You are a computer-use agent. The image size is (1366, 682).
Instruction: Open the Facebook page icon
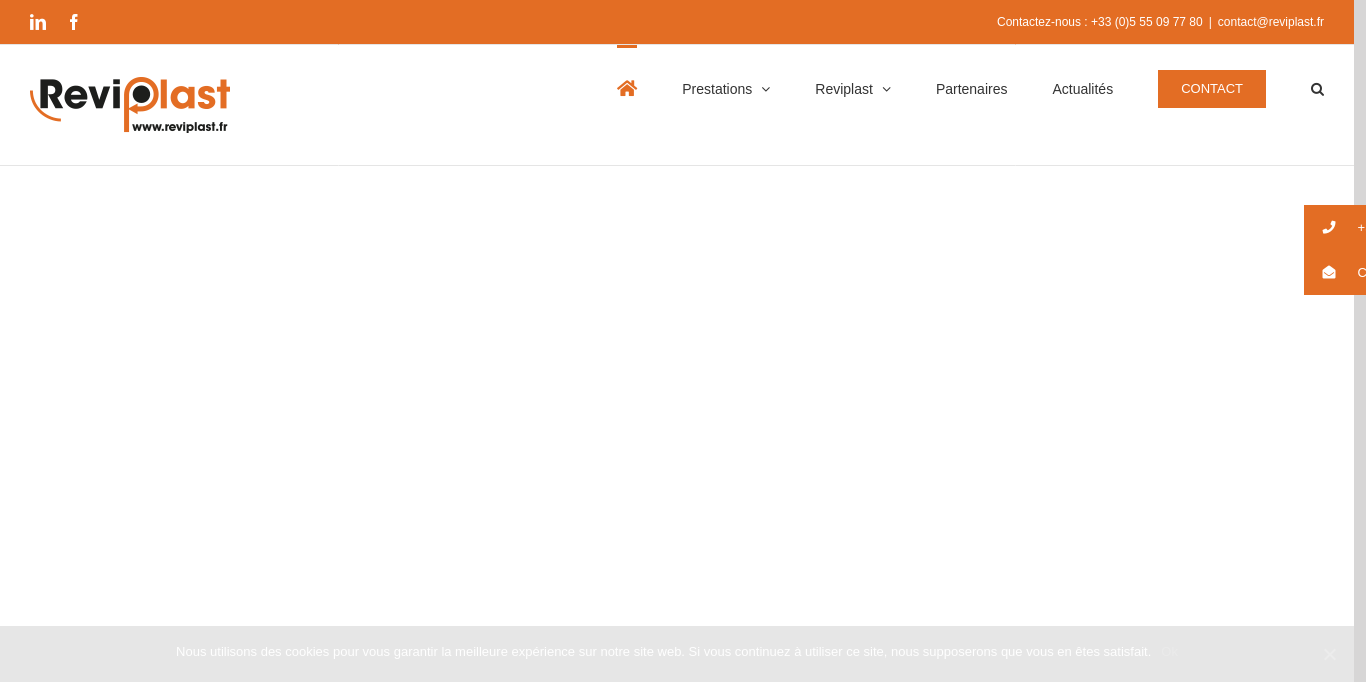(x=74, y=22)
